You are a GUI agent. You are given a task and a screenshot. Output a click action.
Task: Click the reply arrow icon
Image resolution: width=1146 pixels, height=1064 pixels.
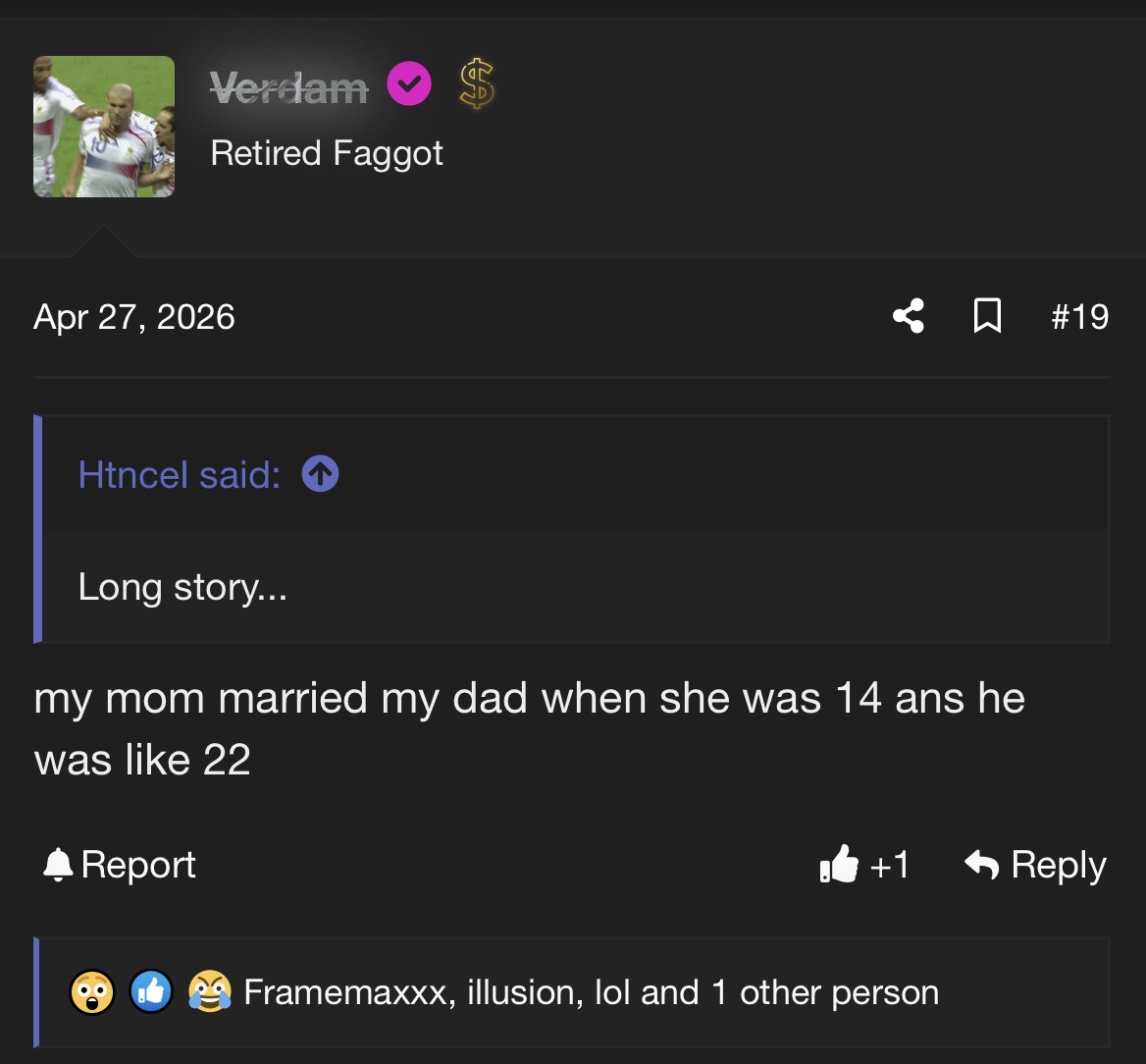pyautogui.click(x=981, y=865)
